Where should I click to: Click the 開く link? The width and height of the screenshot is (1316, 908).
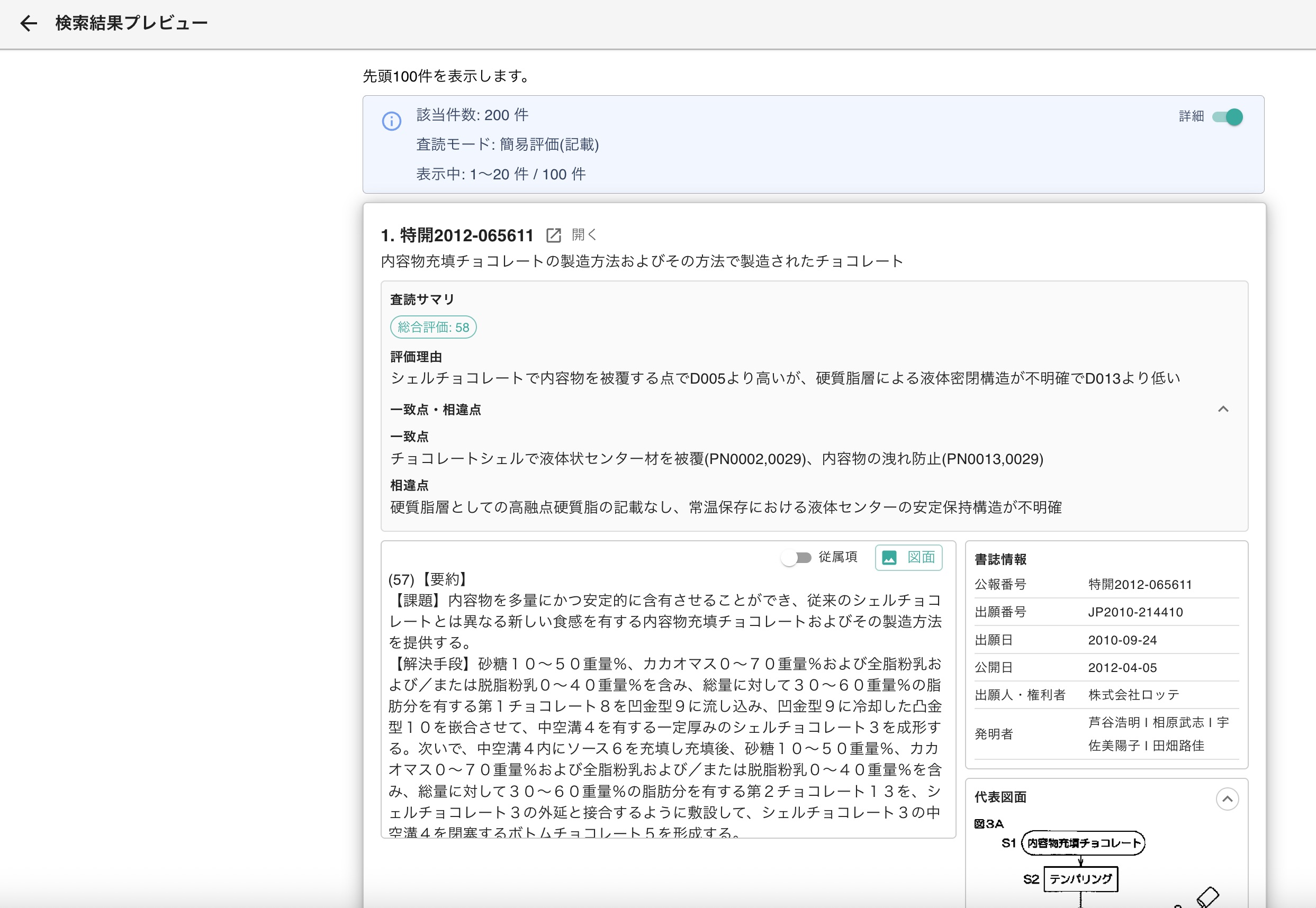pyautogui.click(x=584, y=234)
